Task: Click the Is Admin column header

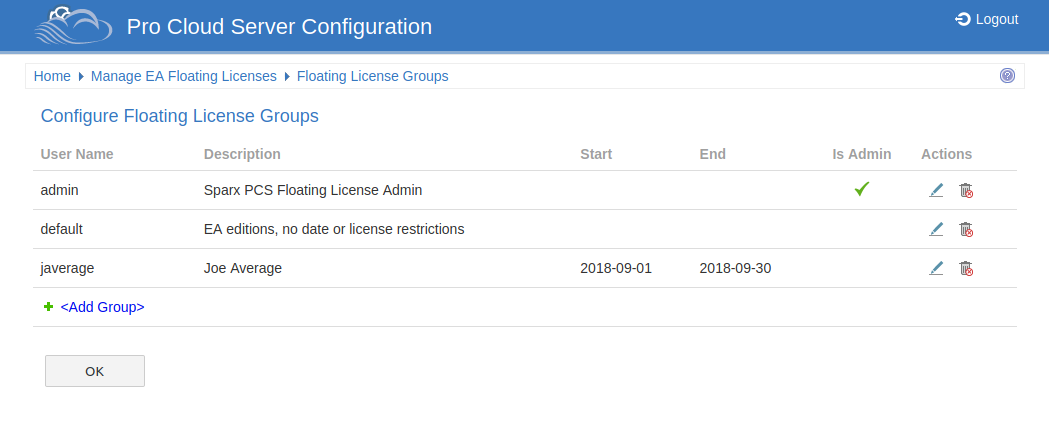Action: pyautogui.click(x=861, y=154)
